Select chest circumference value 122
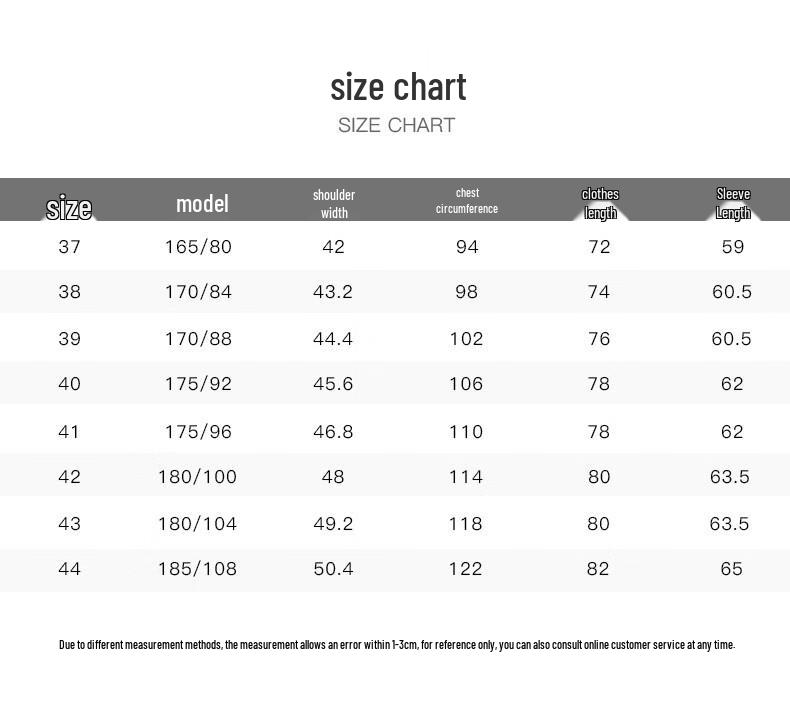 tap(466, 569)
